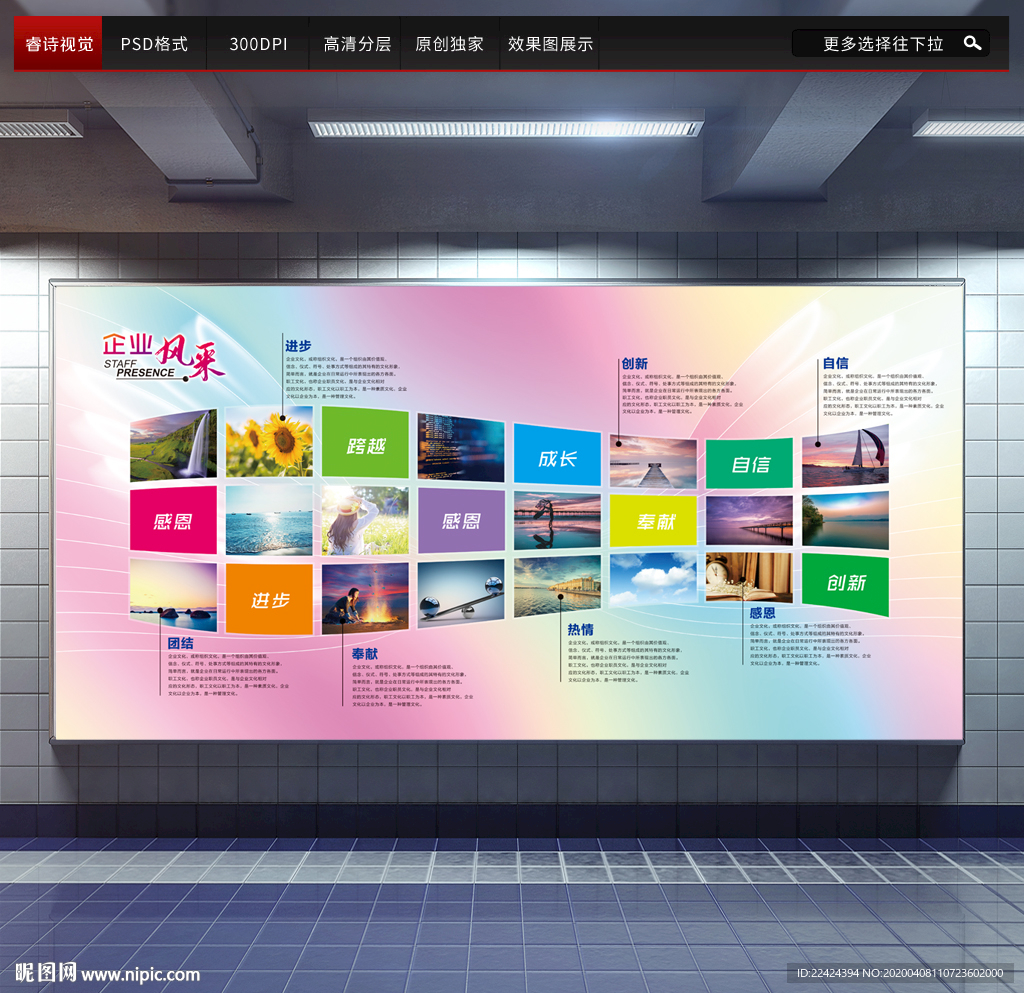Switch to the PSD格式 tab

coord(152,43)
